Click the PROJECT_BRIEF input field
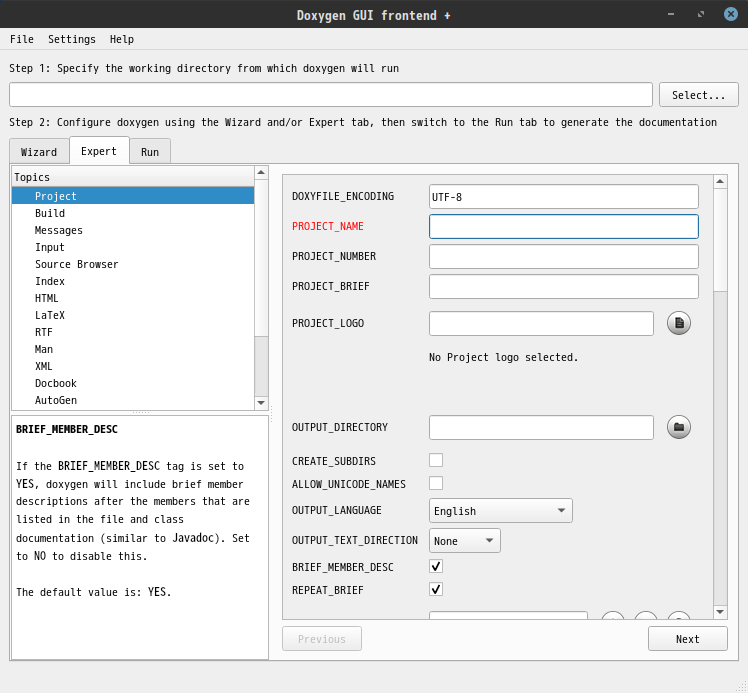Viewport: 748px width, 693px height. pyautogui.click(x=563, y=286)
